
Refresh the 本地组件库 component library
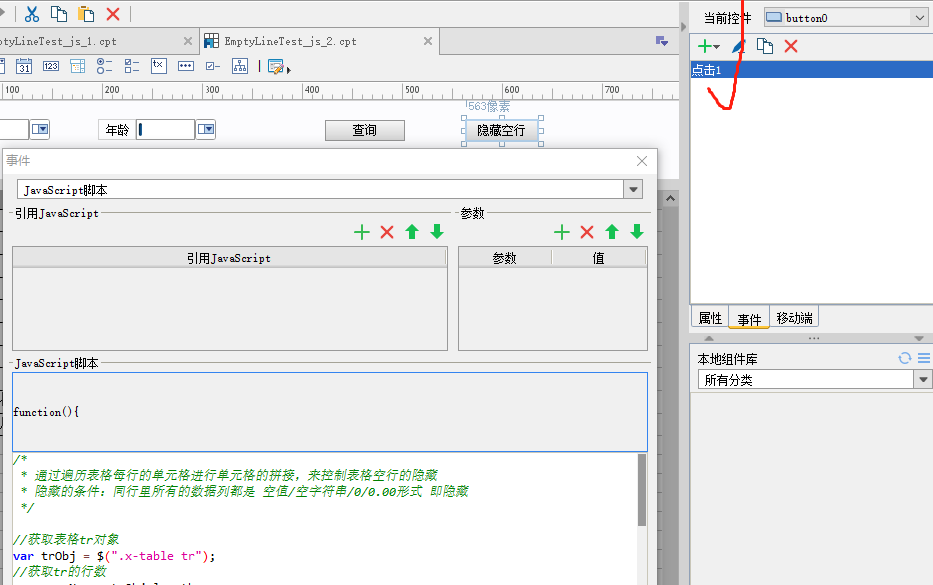[904, 358]
